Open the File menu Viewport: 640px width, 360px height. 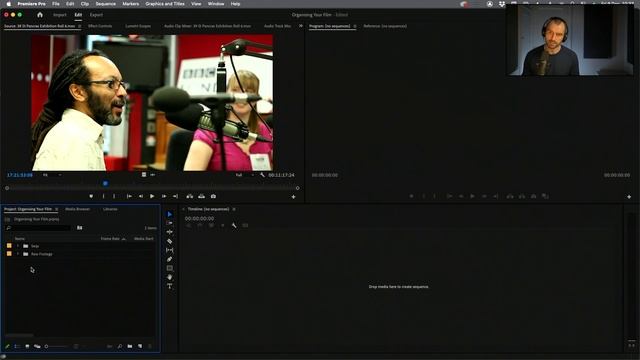(x=56, y=4)
